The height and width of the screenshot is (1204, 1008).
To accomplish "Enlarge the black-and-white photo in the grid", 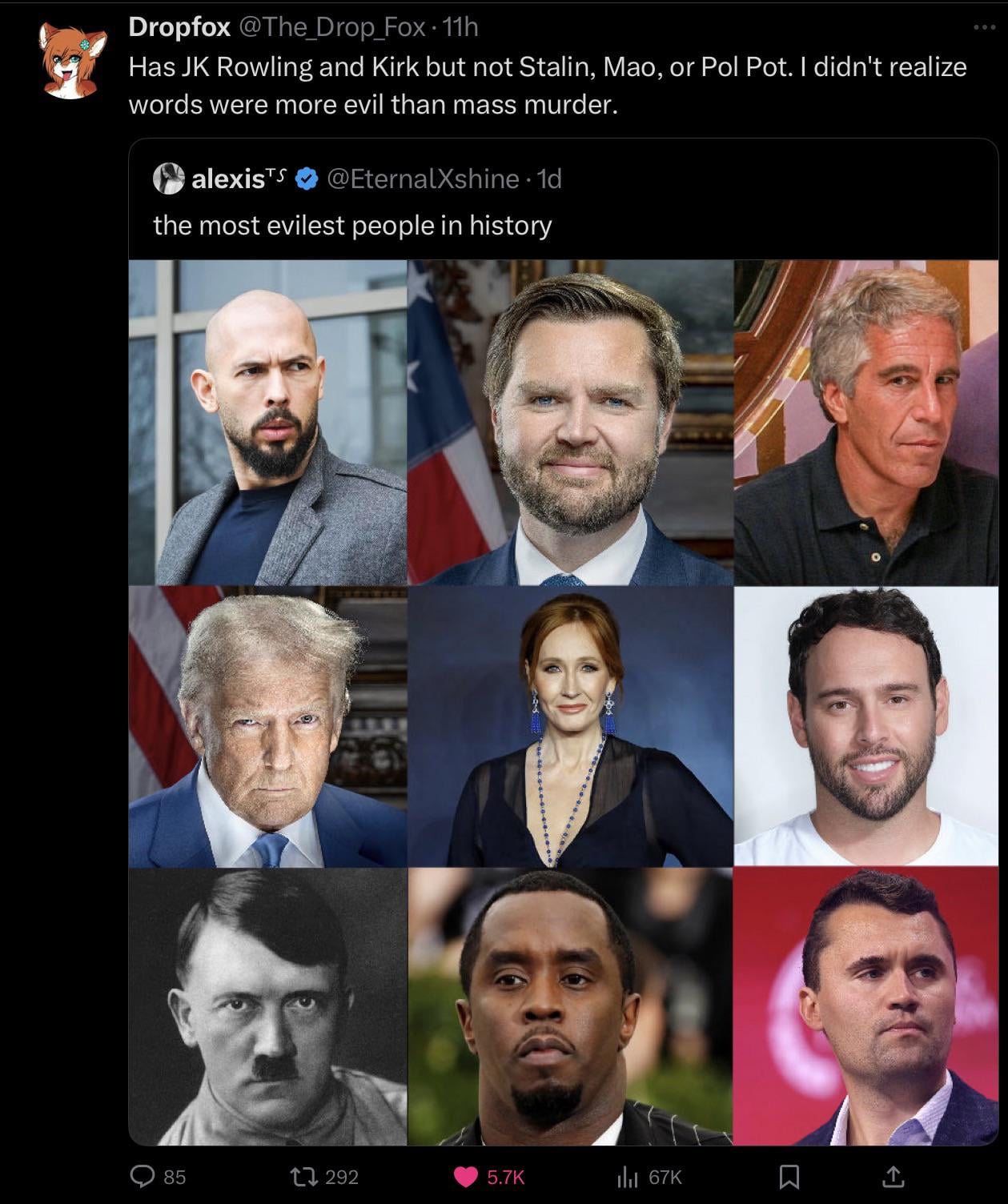I will pos(267,1006).
